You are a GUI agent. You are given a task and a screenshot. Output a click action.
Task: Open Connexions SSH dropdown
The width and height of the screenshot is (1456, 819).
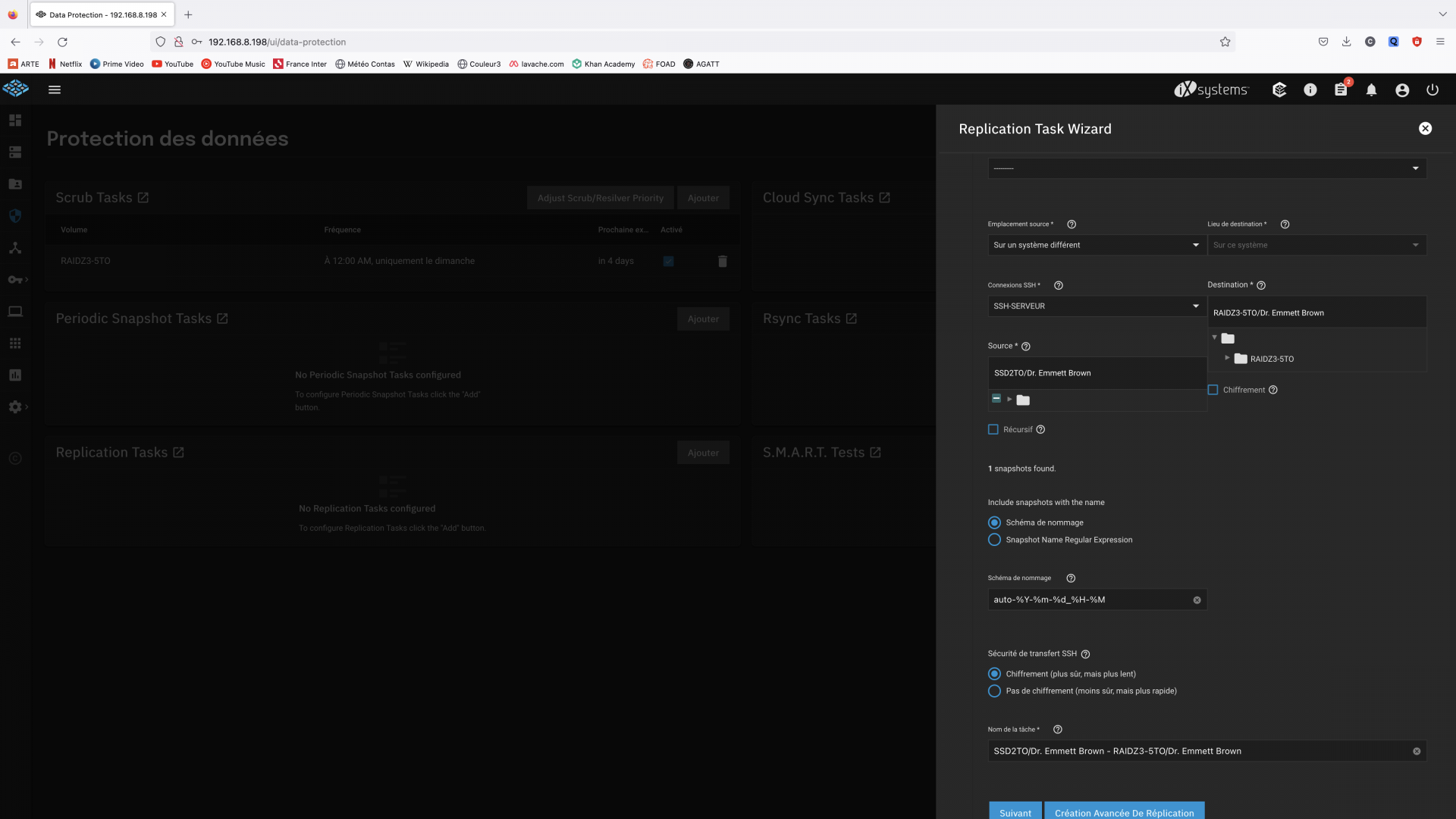point(1097,306)
